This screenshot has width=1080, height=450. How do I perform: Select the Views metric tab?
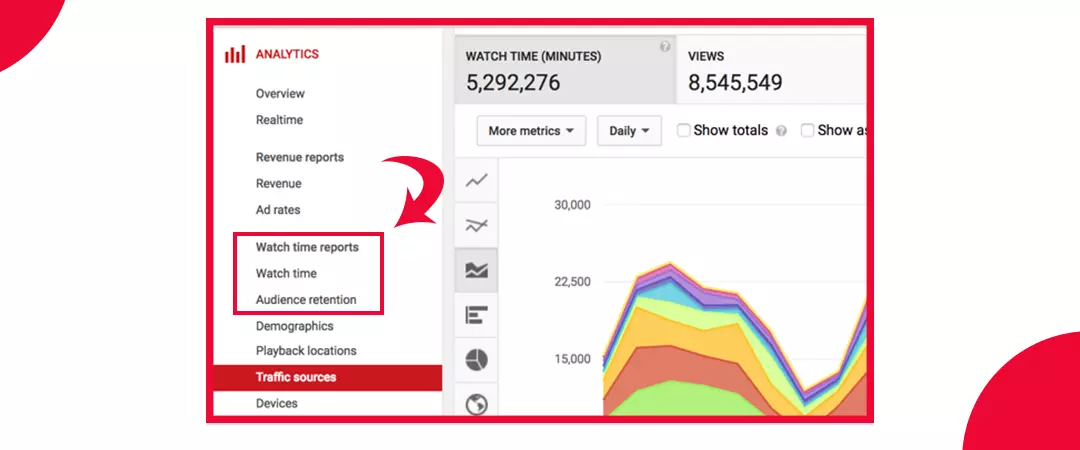click(771, 70)
